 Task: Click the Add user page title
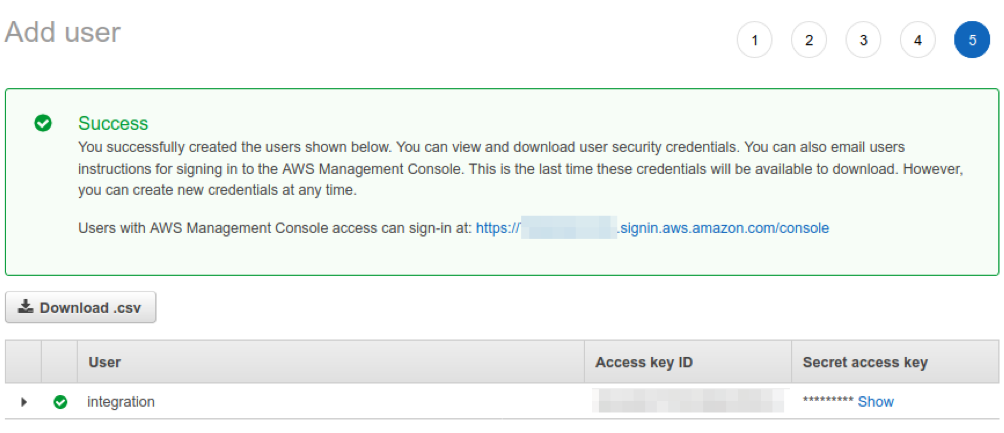(63, 32)
